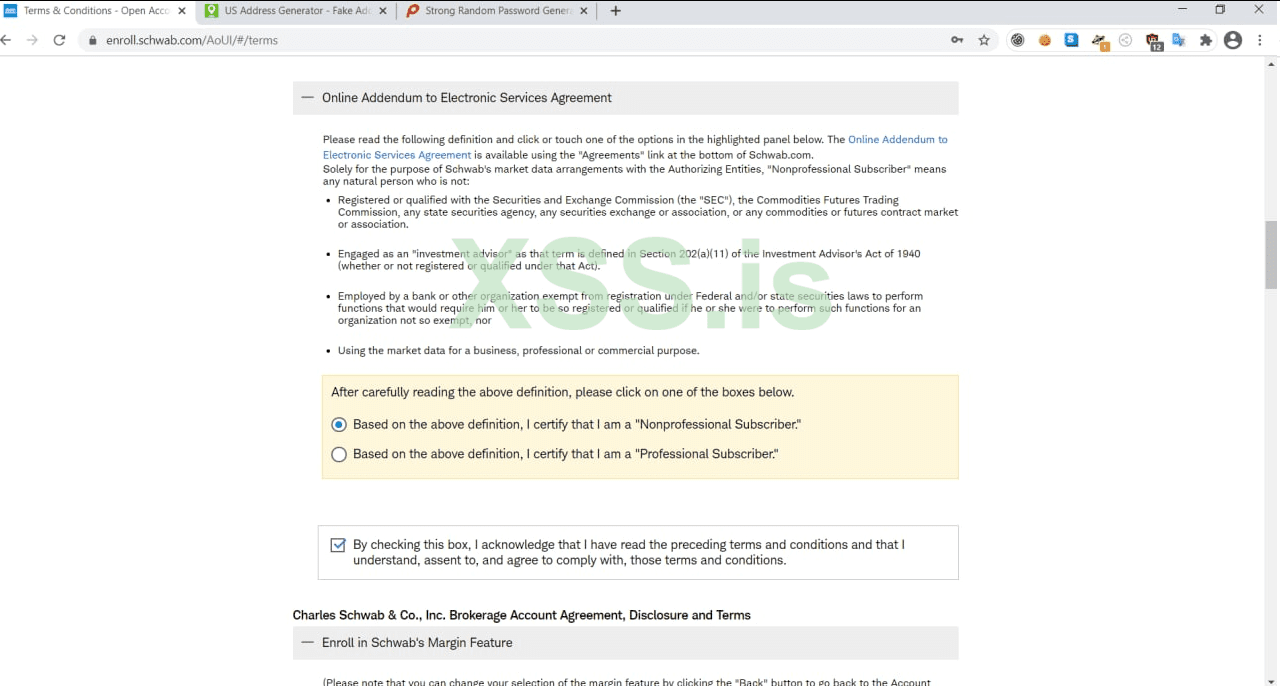Open the blue S extension
Viewport: 1280px width, 686px height.
(x=1072, y=40)
